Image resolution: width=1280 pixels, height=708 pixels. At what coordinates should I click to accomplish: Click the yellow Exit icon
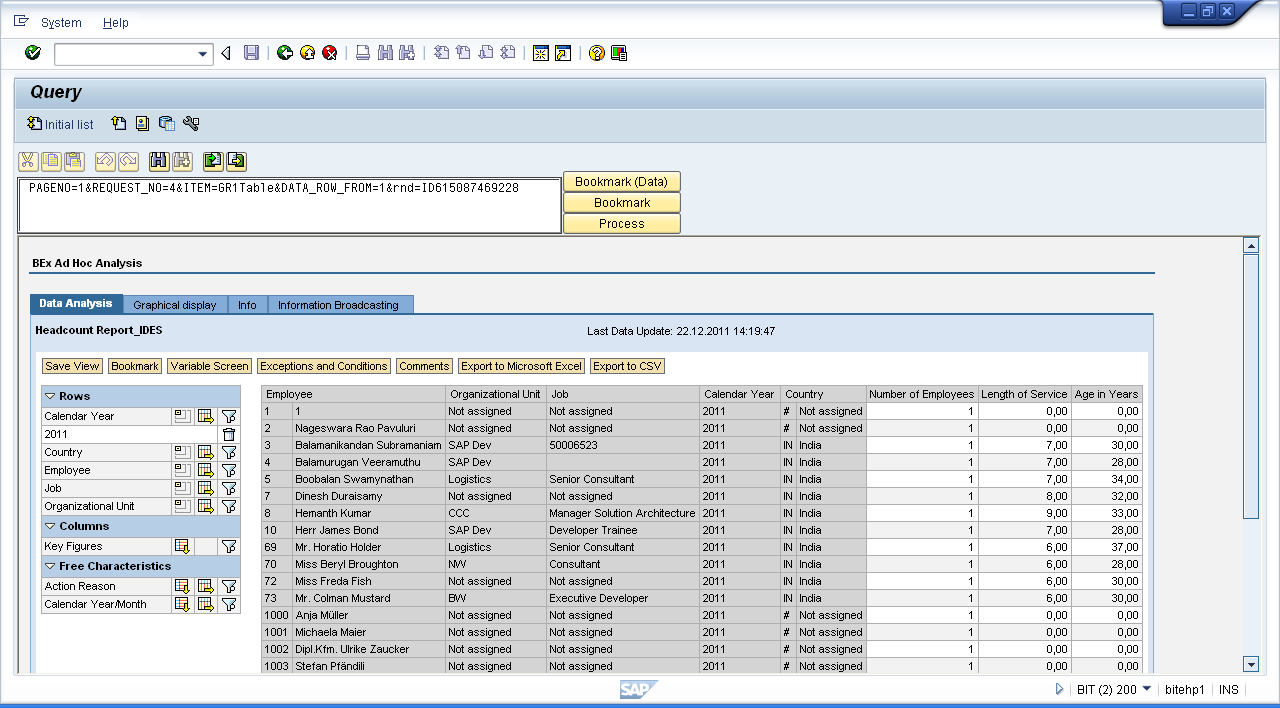coord(307,53)
